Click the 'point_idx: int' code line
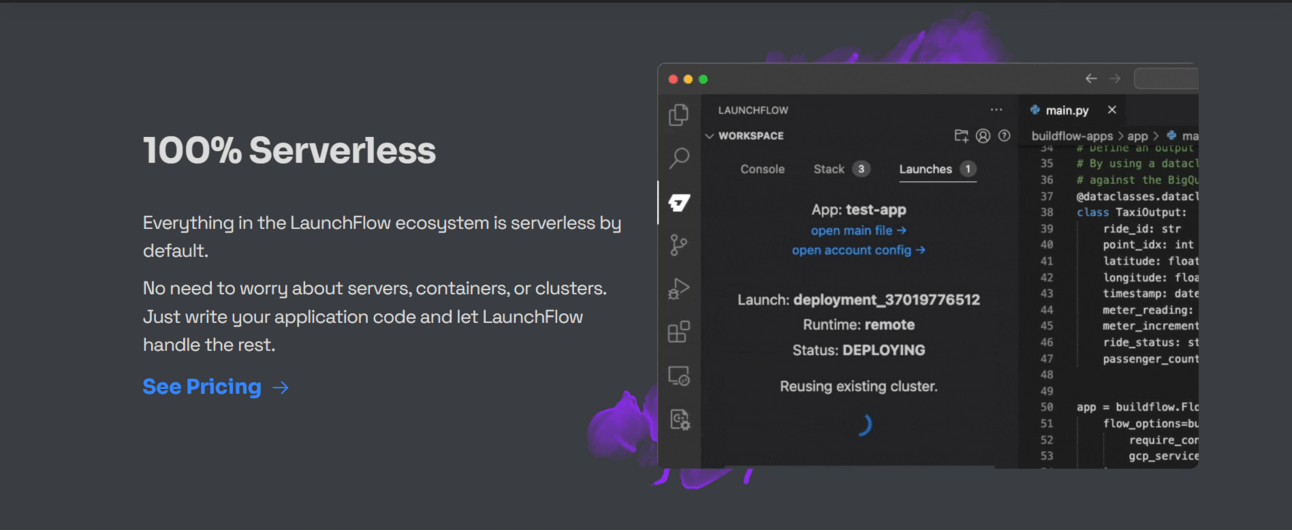This screenshot has height=530, width=1292. (x=1148, y=244)
